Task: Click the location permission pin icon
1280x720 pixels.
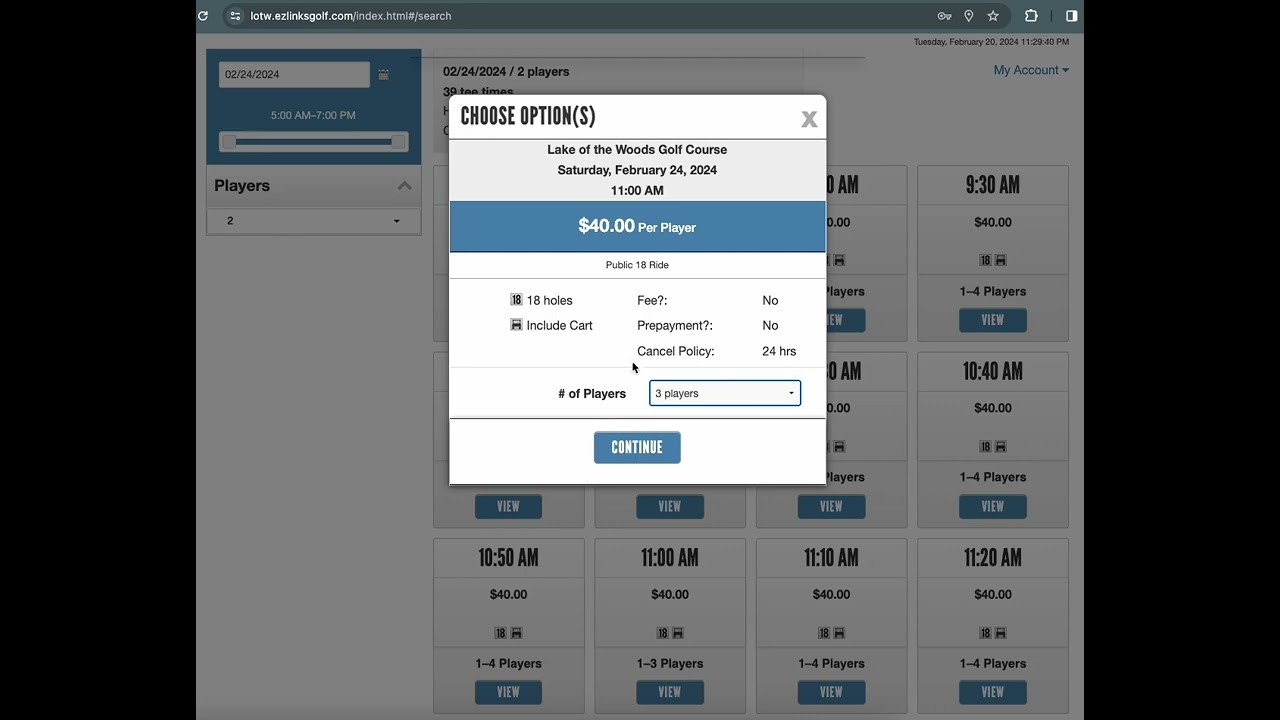Action: tap(968, 16)
